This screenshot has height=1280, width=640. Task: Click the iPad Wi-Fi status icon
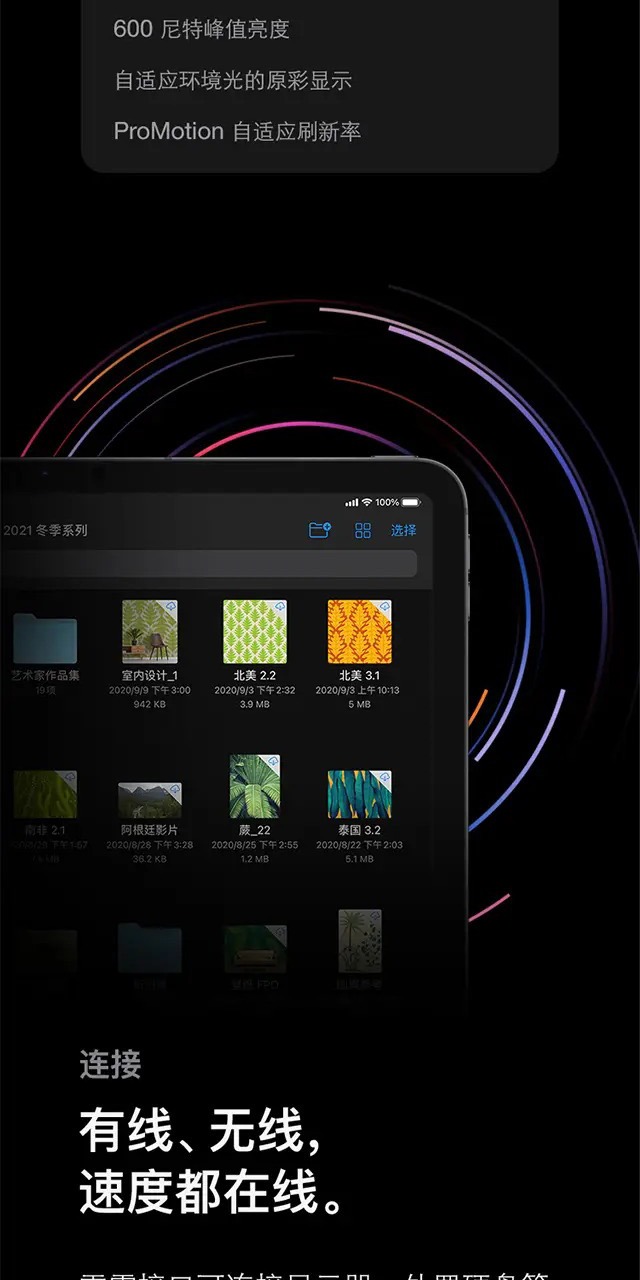point(367,502)
